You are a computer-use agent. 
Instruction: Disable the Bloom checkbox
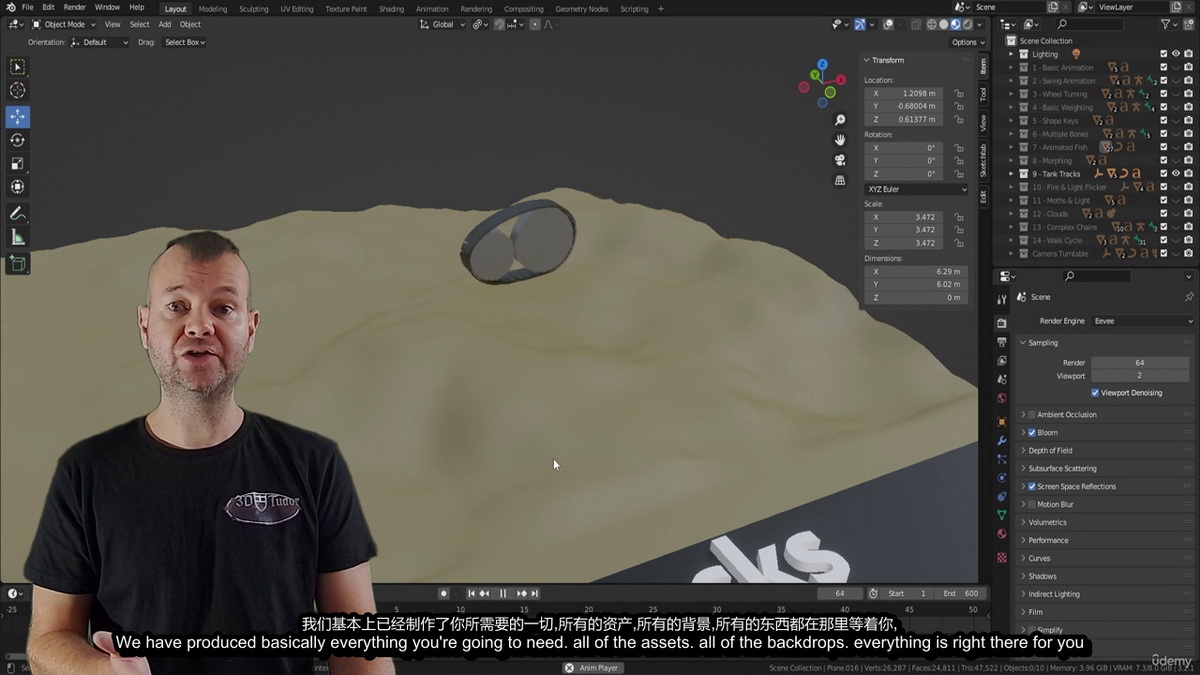pos(1032,433)
